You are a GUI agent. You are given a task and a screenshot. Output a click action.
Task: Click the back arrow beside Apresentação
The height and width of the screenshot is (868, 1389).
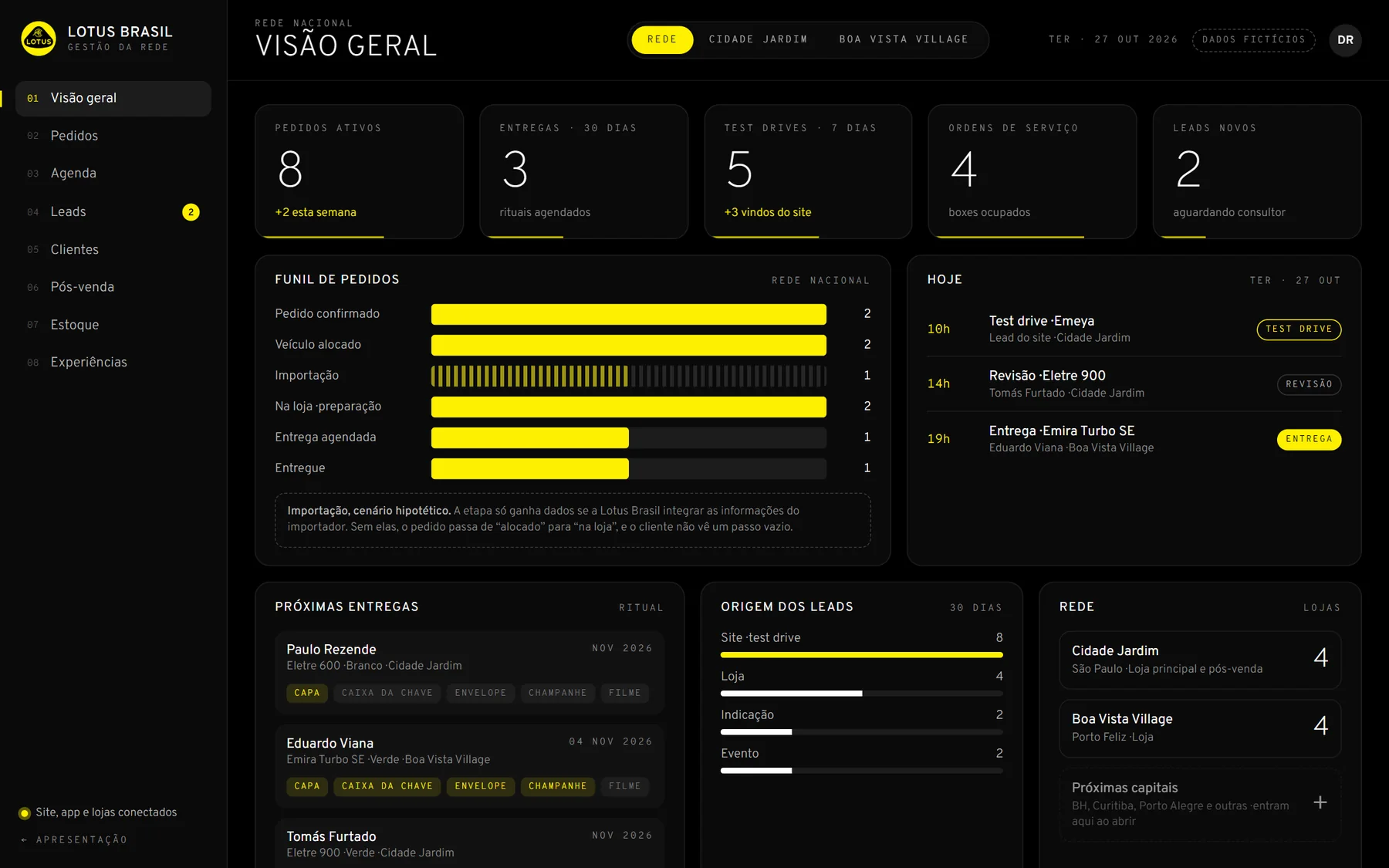pos(24,839)
